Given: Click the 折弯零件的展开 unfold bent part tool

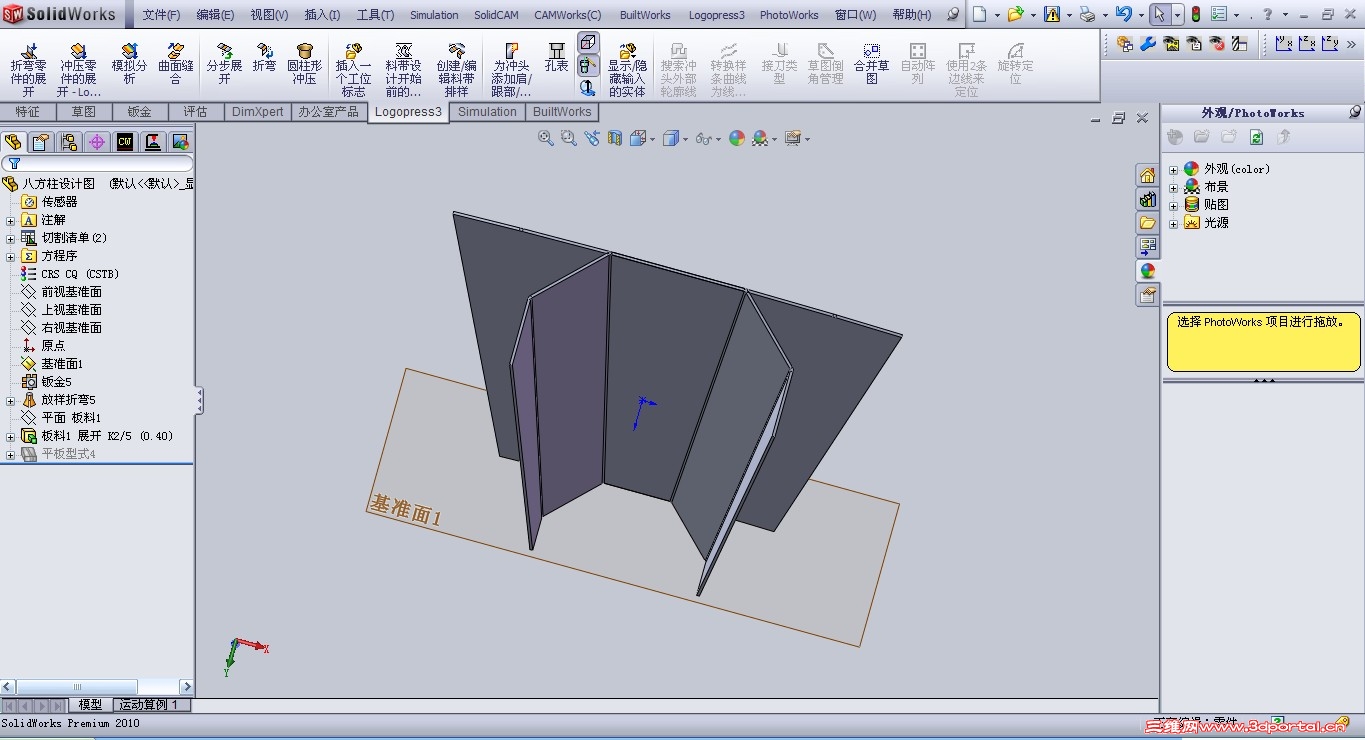Looking at the screenshot, I should (29, 70).
